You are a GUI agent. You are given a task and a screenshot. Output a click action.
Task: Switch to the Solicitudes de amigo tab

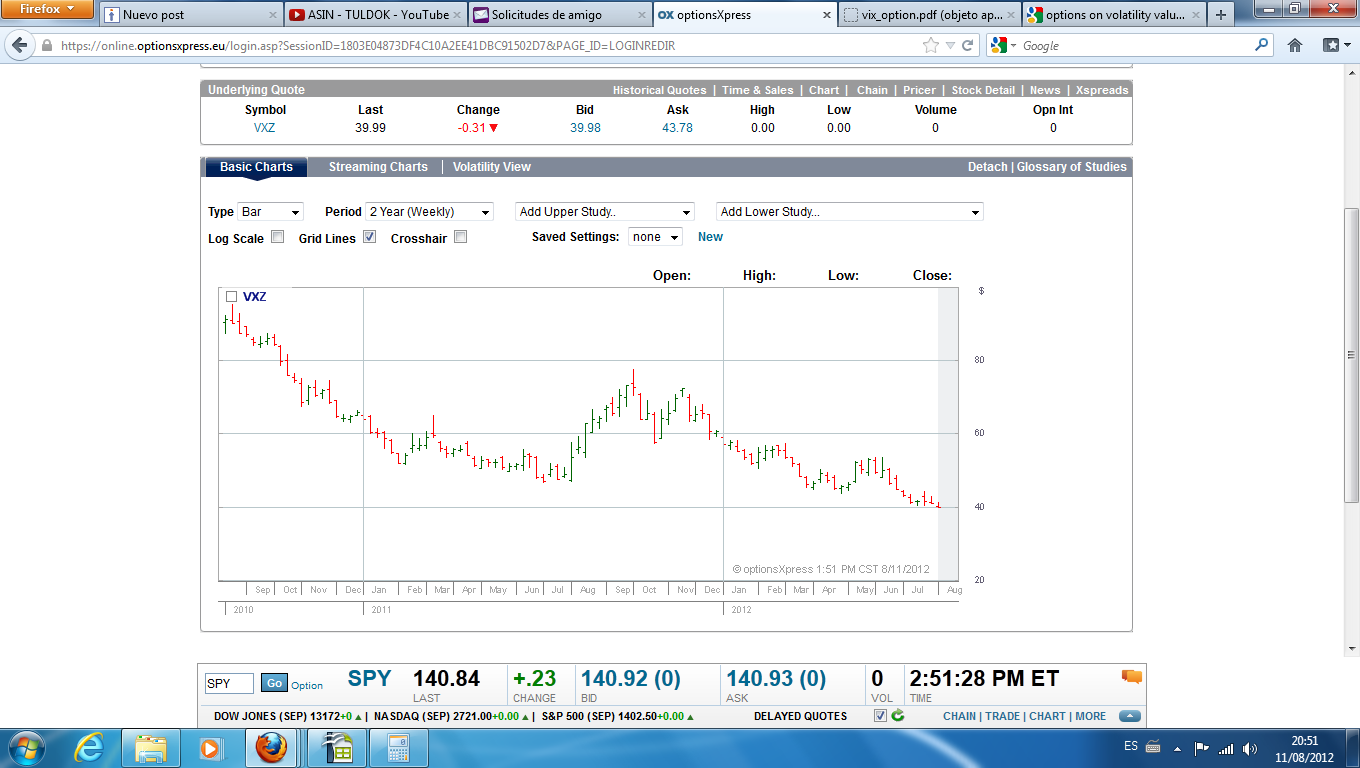tap(559, 15)
